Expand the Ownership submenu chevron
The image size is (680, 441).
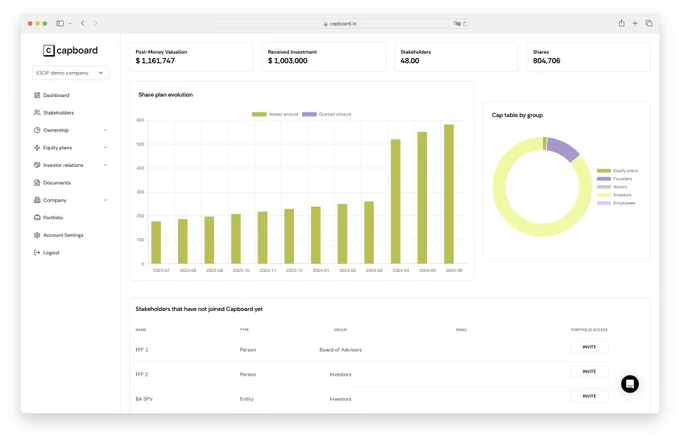(105, 130)
